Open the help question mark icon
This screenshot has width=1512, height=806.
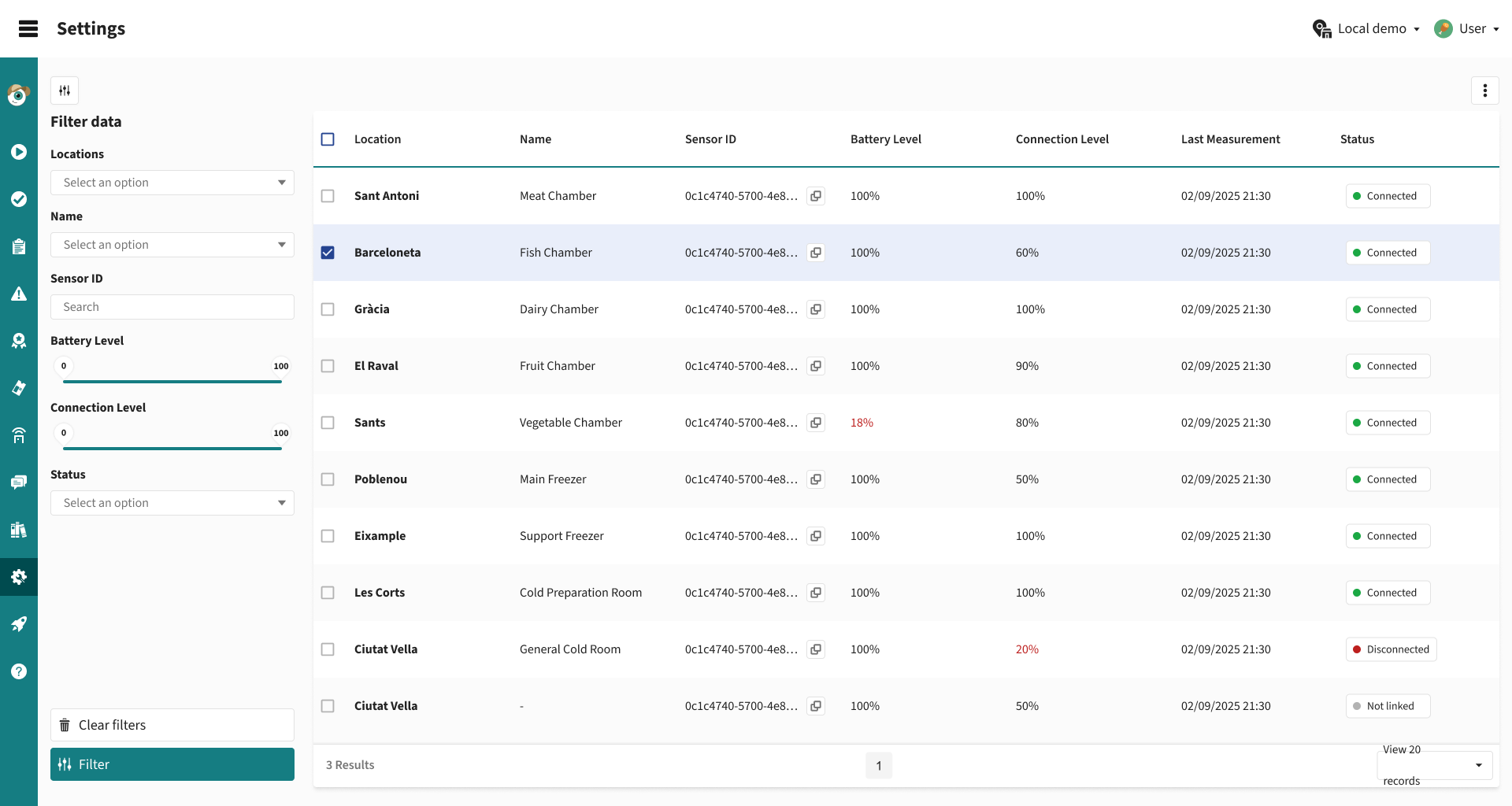19,671
